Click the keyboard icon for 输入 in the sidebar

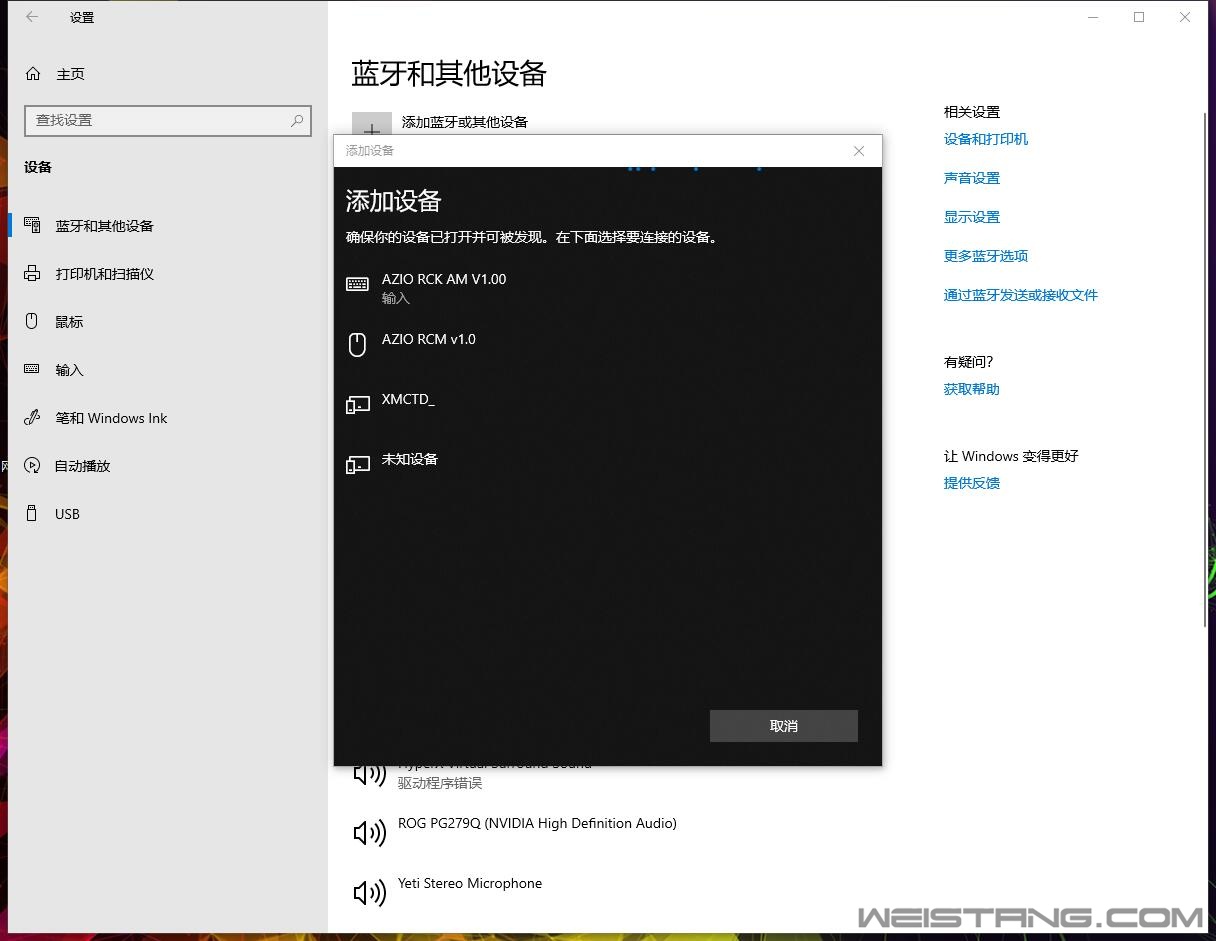pos(32,369)
